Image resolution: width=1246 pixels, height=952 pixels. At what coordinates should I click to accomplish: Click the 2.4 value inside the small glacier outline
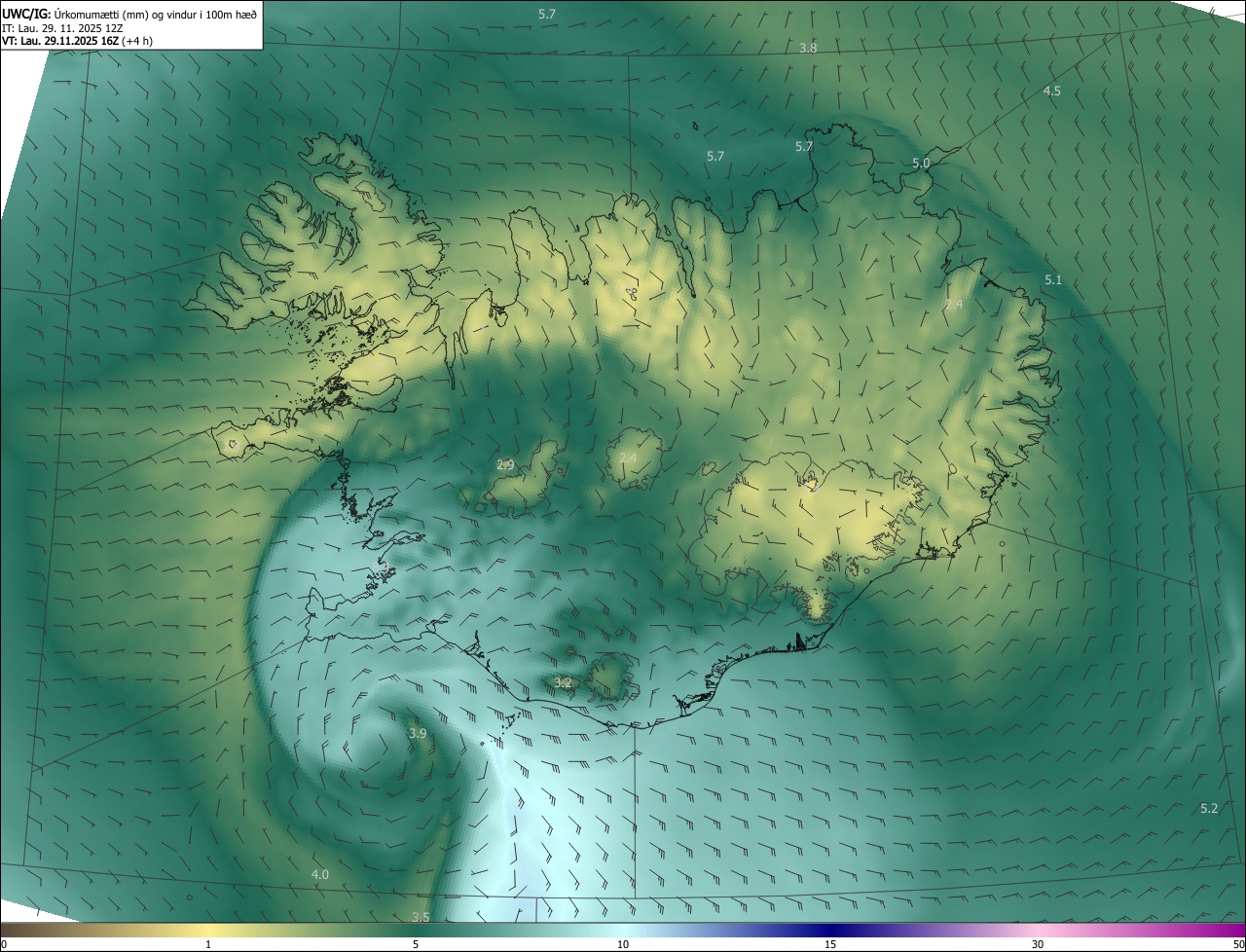[628, 458]
